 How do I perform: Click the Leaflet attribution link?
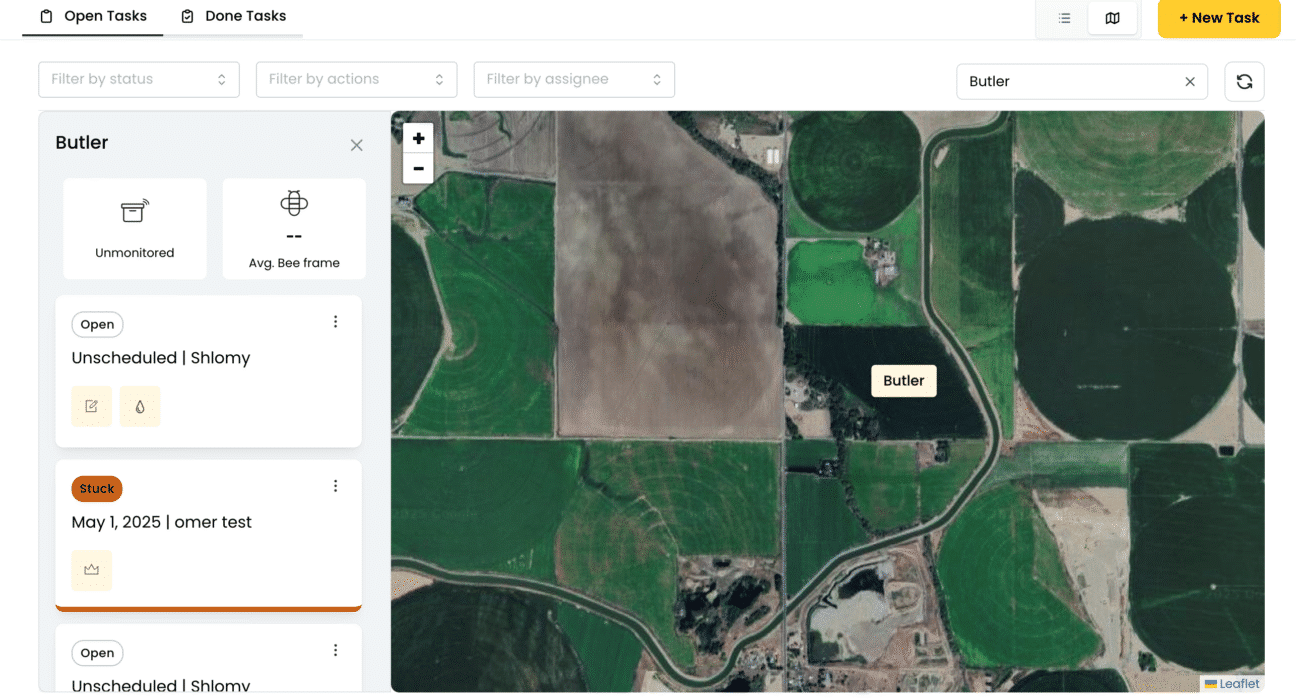(x=1232, y=684)
